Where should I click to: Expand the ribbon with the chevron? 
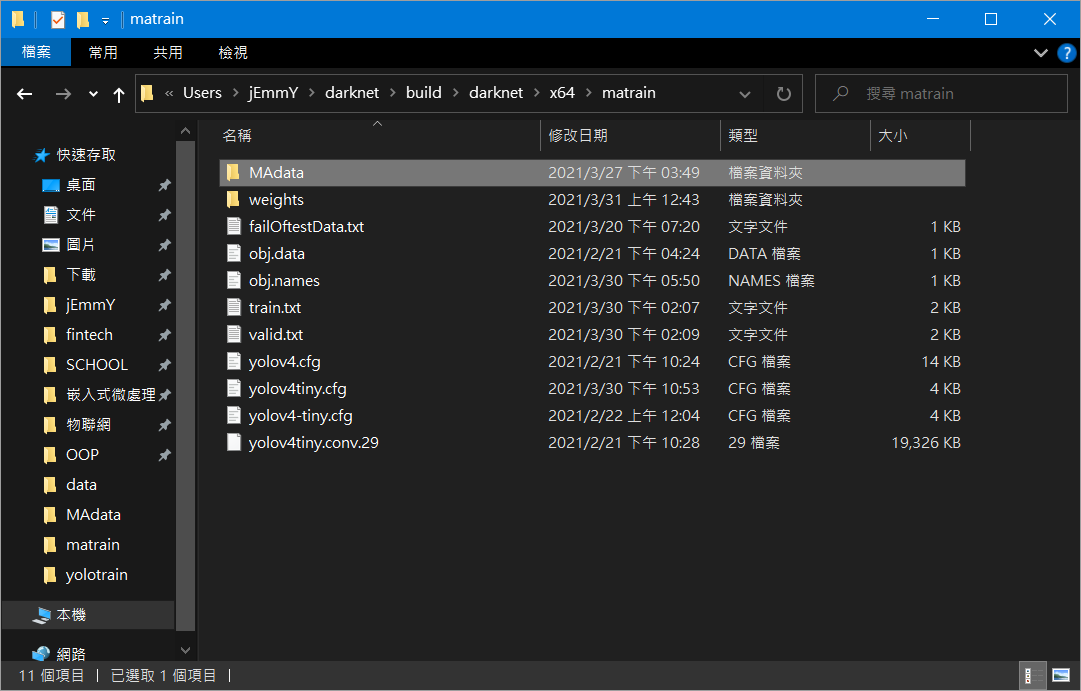coord(1041,53)
